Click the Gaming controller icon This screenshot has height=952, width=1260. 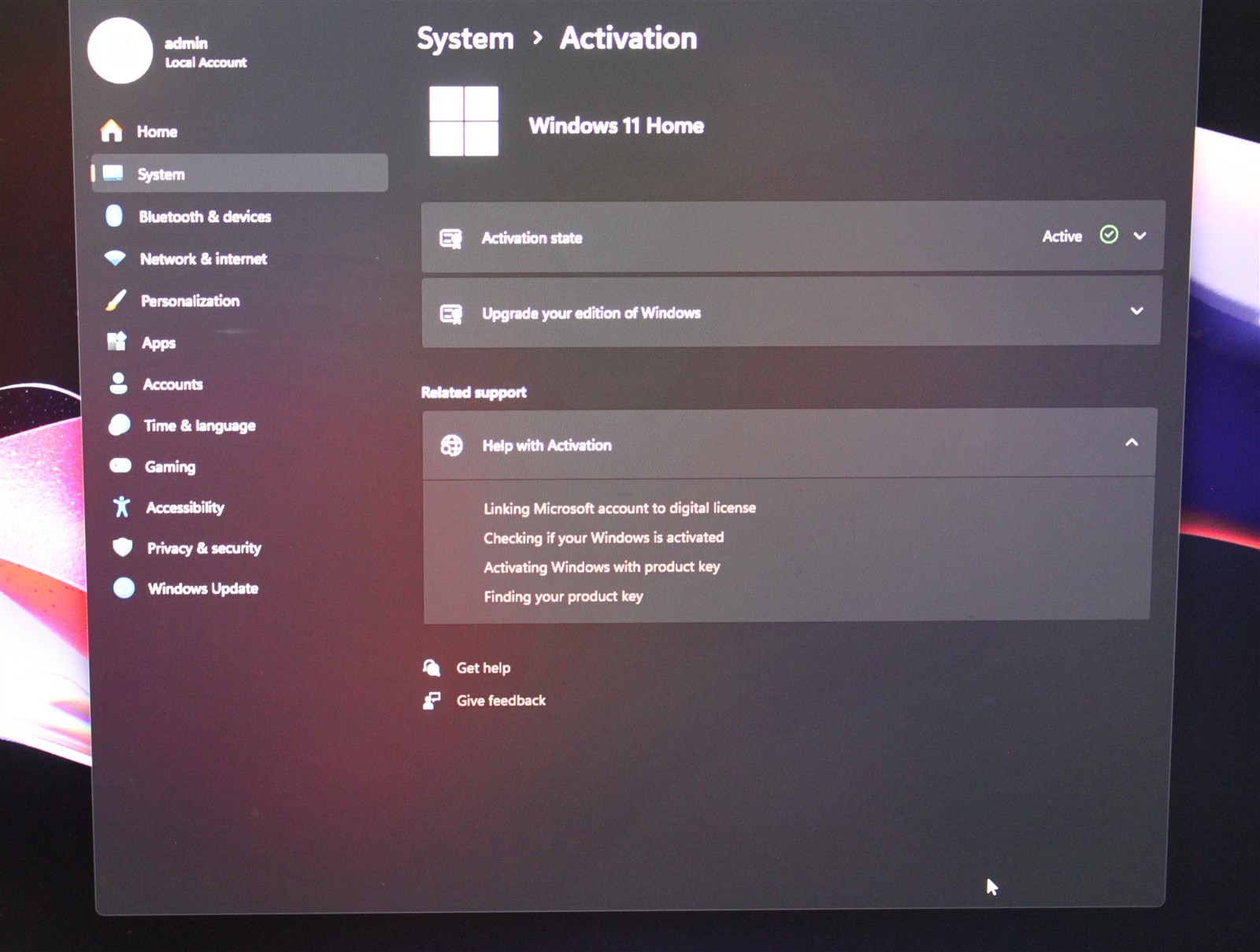[x=120, y=465]
